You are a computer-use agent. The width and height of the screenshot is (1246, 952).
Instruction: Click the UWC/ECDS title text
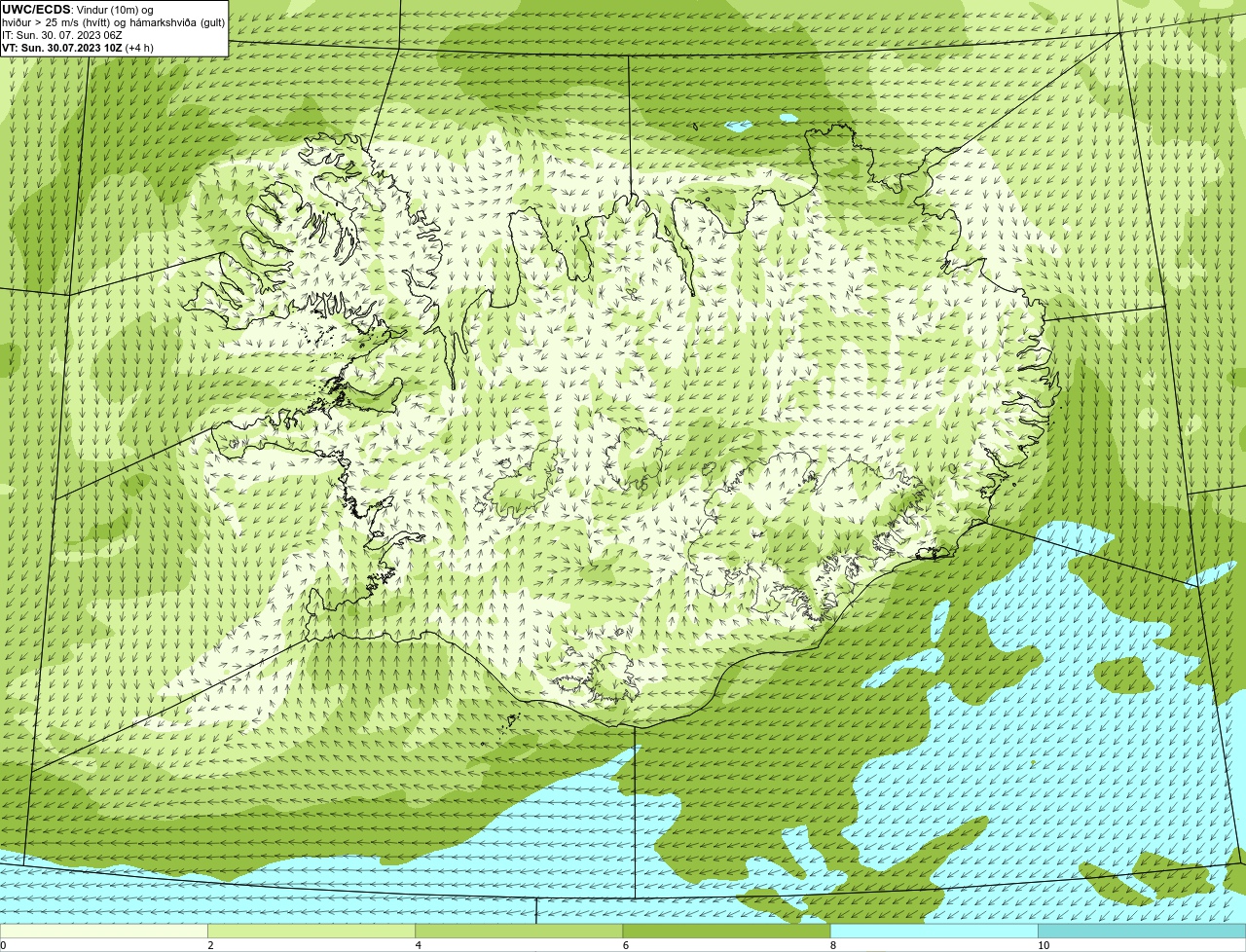point(36,9)
